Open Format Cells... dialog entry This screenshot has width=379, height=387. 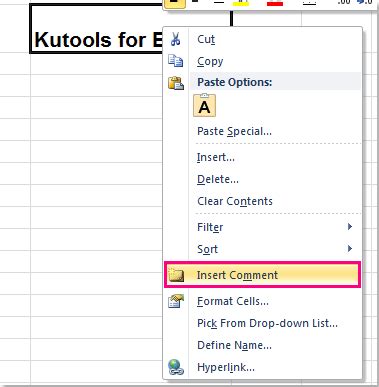[233, 301]
